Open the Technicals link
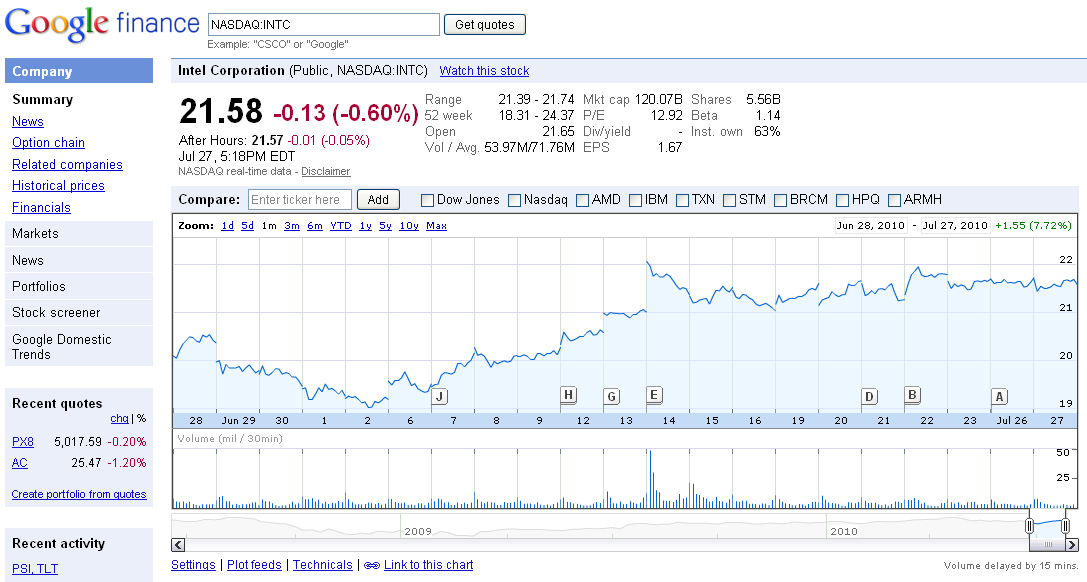This screenshot has height=582, width=1087. (x=322, y=565)
